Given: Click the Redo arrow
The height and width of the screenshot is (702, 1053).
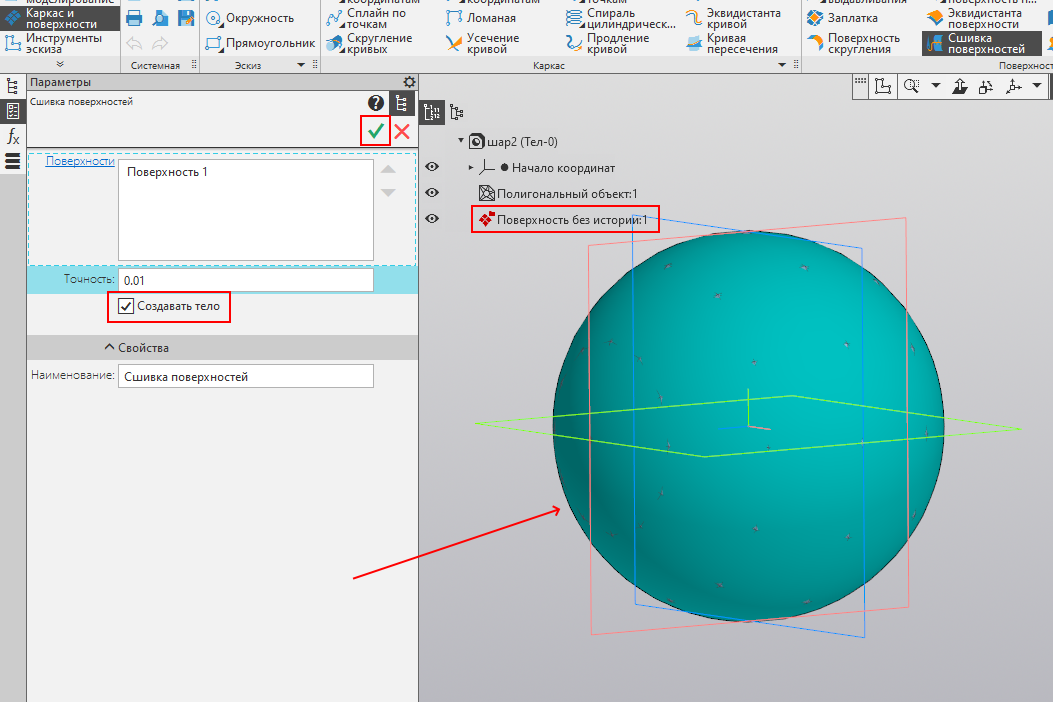Looking at the screenshot, I should [x=160, y=44].
